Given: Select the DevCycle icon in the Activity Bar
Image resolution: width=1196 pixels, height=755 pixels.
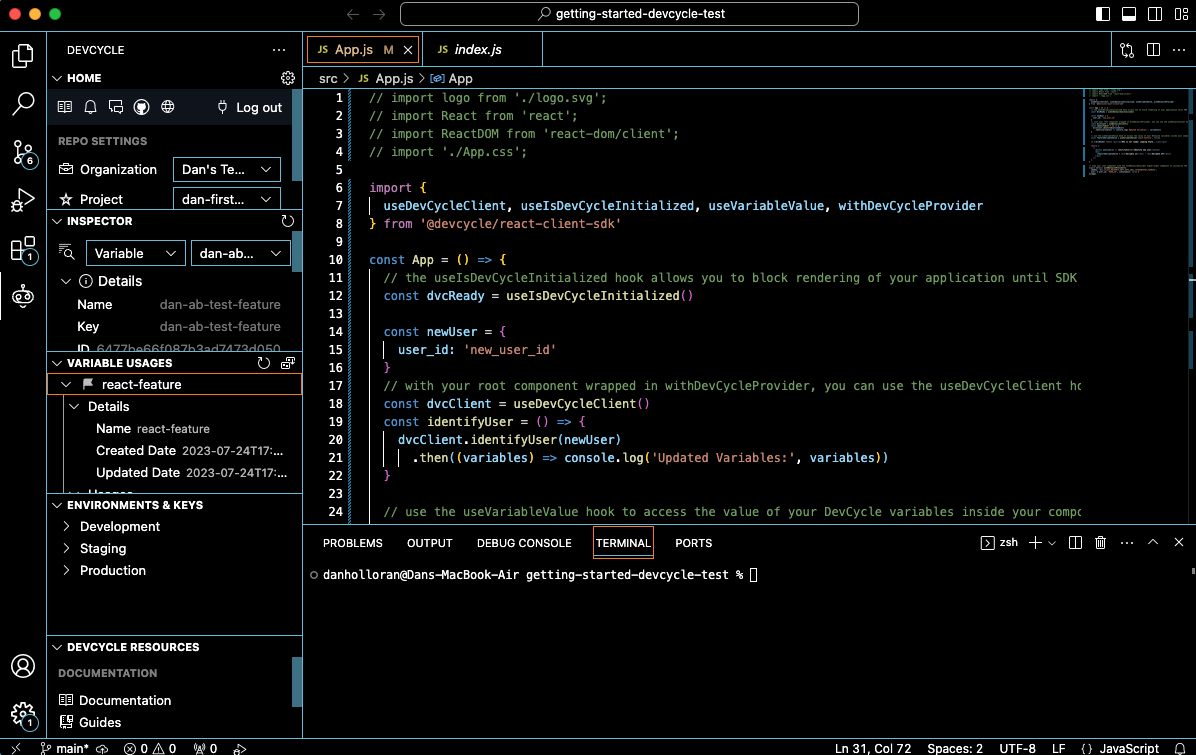Looking at the screenshot, I should coord(22,295).
